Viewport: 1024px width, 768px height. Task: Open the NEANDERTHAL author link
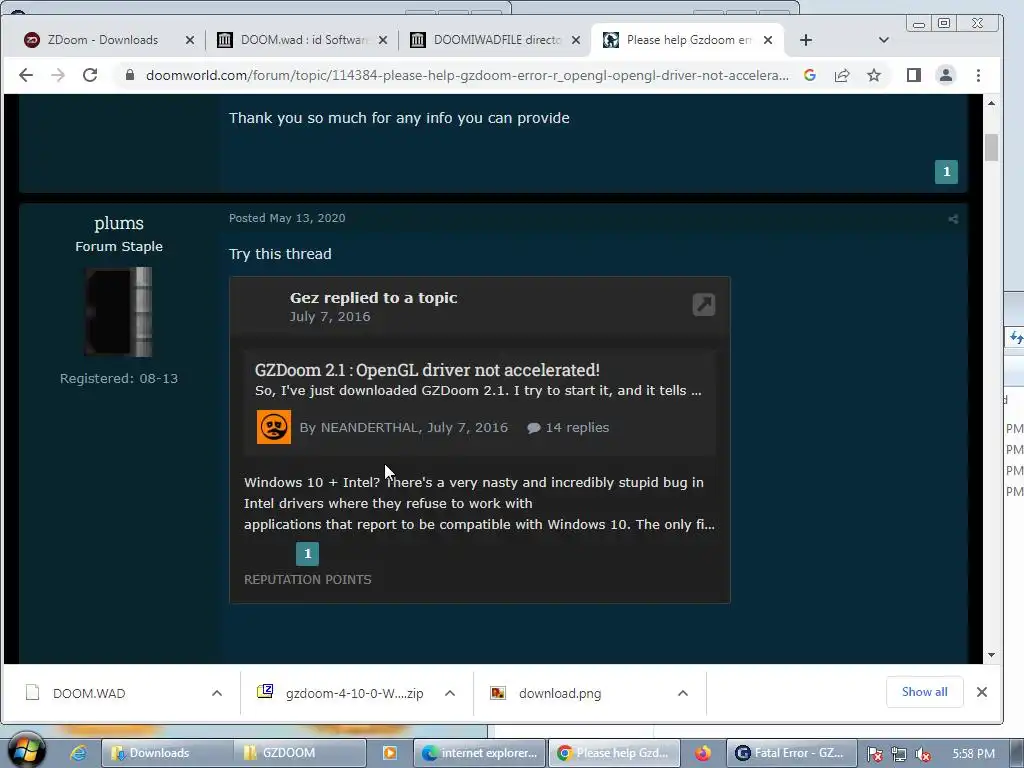[x=369, y=427]
